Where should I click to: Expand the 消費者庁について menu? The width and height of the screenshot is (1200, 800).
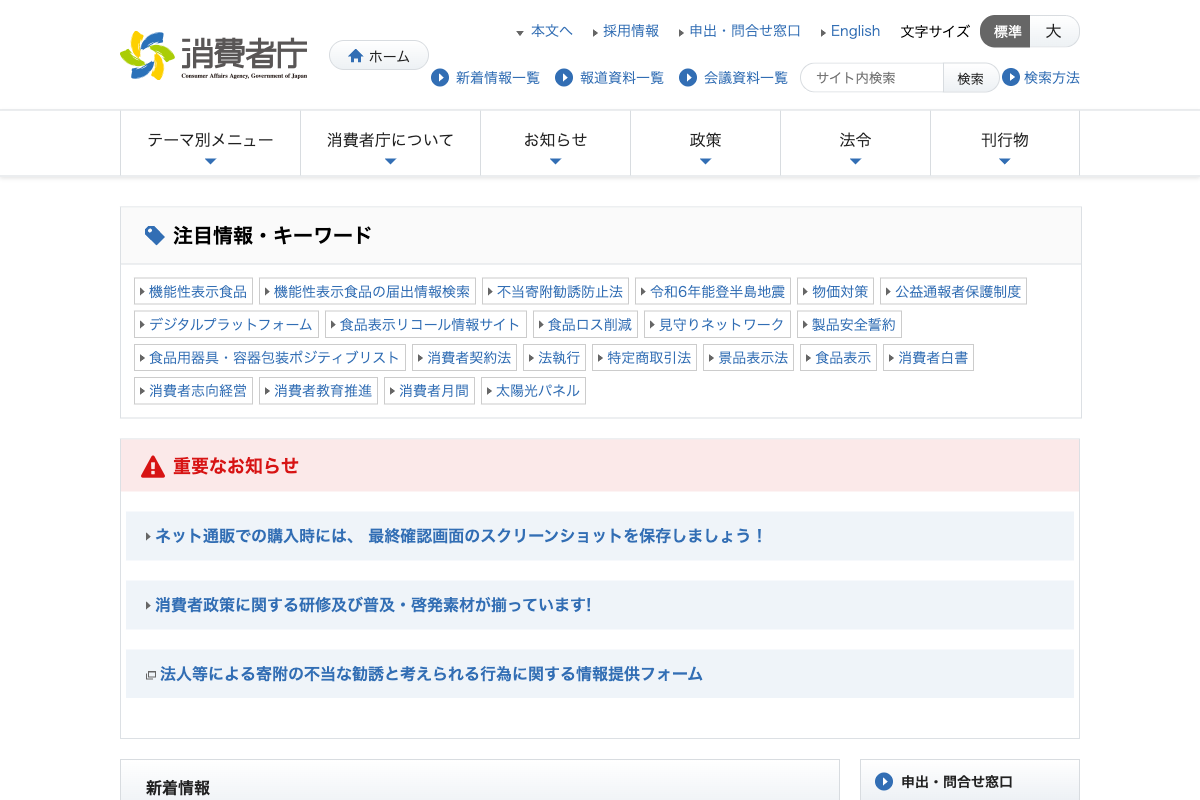tap(390, 143)
